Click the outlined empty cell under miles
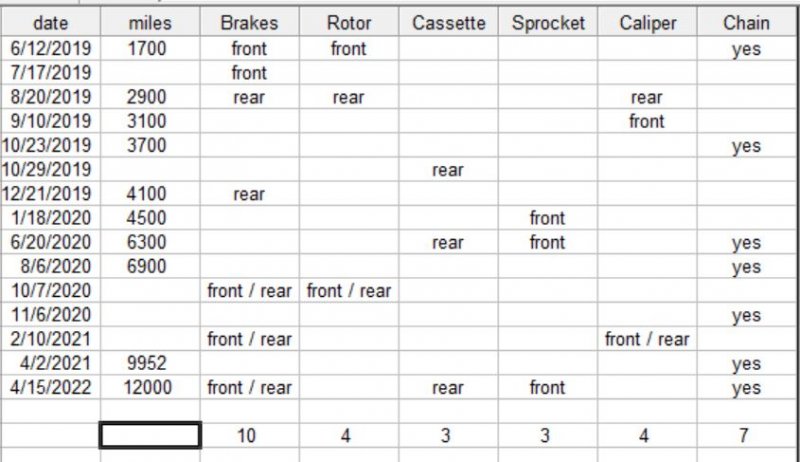The width and height of the screenshot is (800, 462). tap(150, 435)
